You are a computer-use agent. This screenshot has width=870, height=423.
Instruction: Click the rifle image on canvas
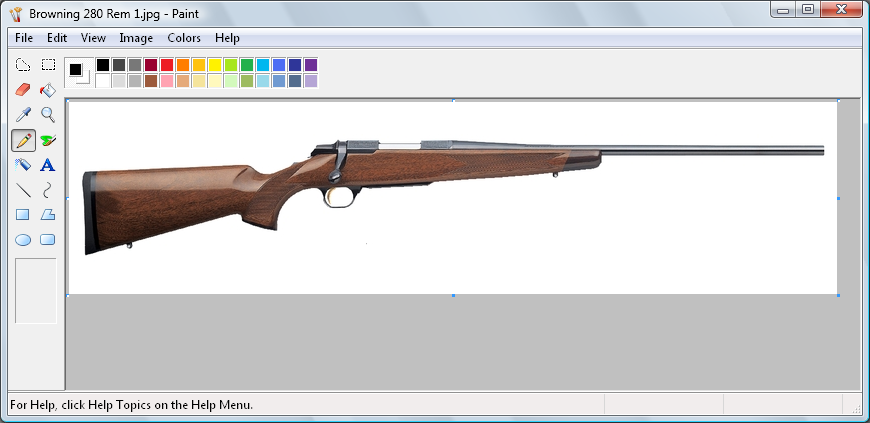tap(453, 197)
